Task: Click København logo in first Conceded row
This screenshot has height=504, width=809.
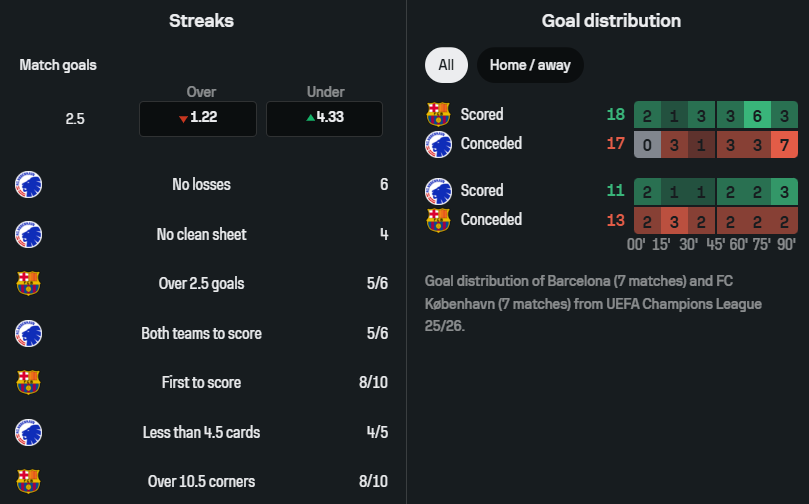Action: coord(438,143)
